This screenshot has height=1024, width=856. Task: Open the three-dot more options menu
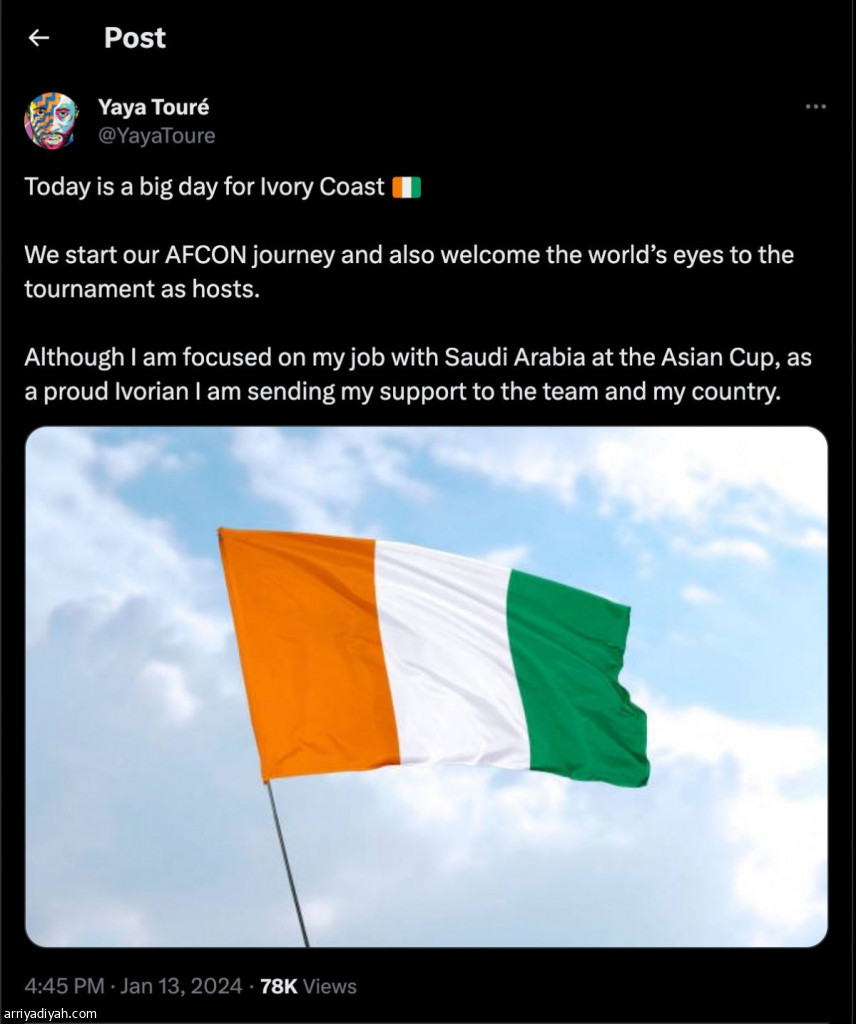coord(816,107)
